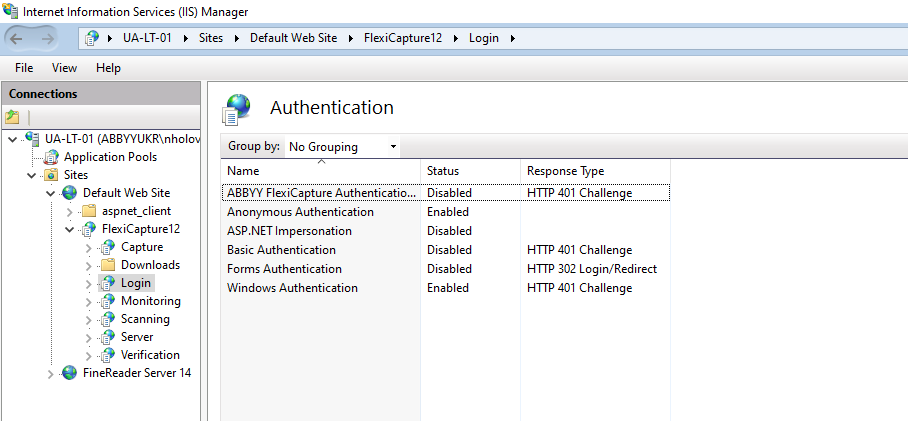908x421 pixels.
Task: Click the Default Web Site globe icon
Action: [70, 193]
